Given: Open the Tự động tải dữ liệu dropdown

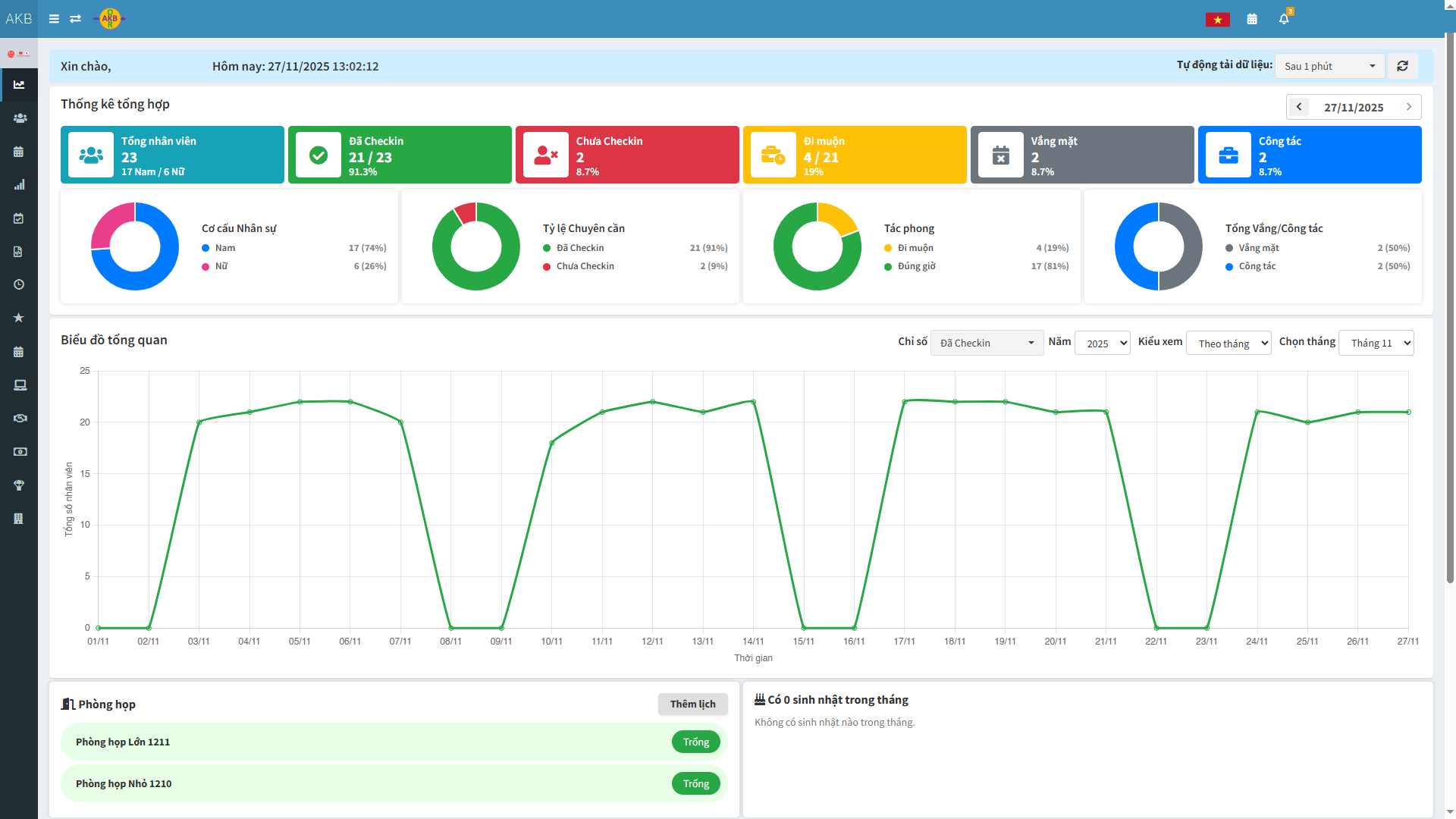Looking at the screenshot, I should point(1329,66).
